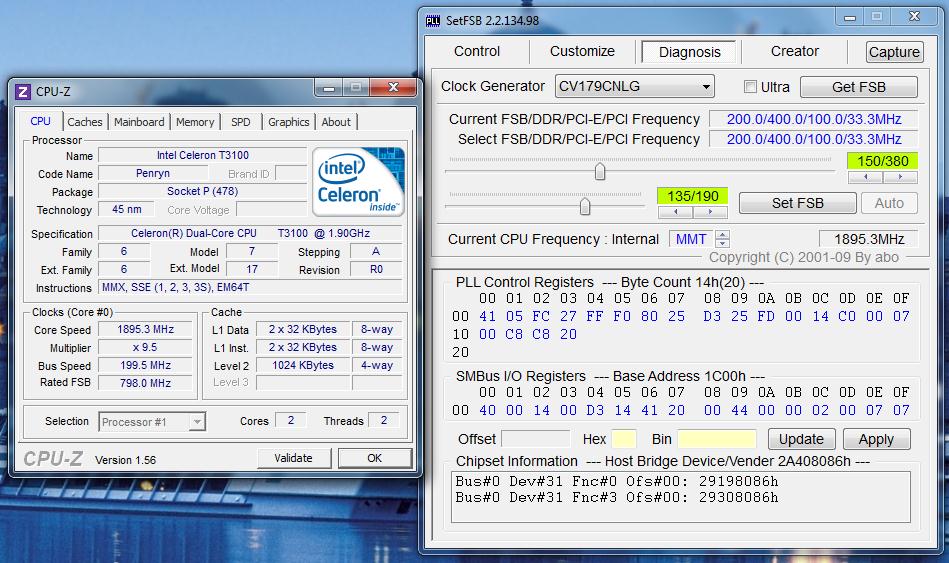Click the Penryn code name value

click(153, 173)
